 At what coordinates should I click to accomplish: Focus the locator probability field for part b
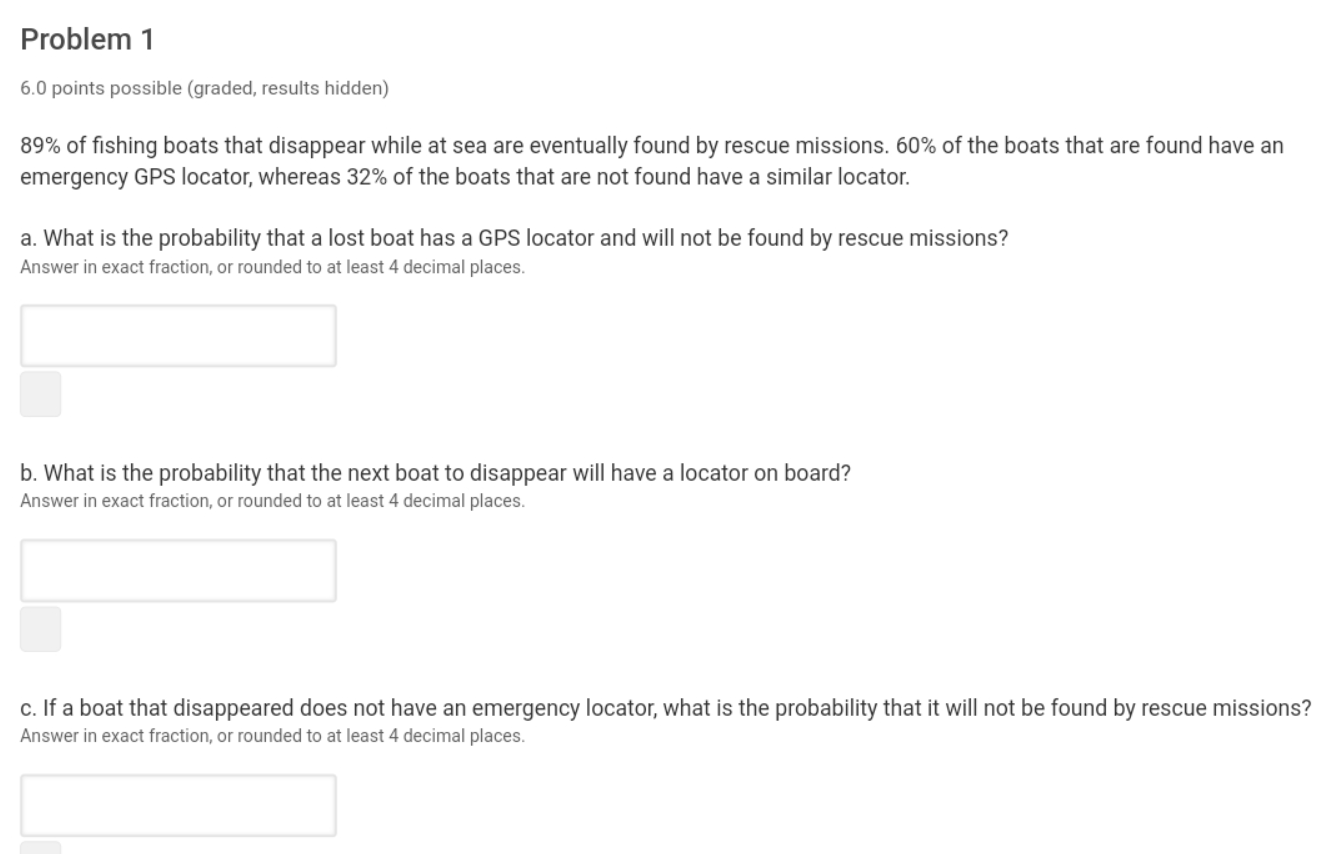click(178, 570)
